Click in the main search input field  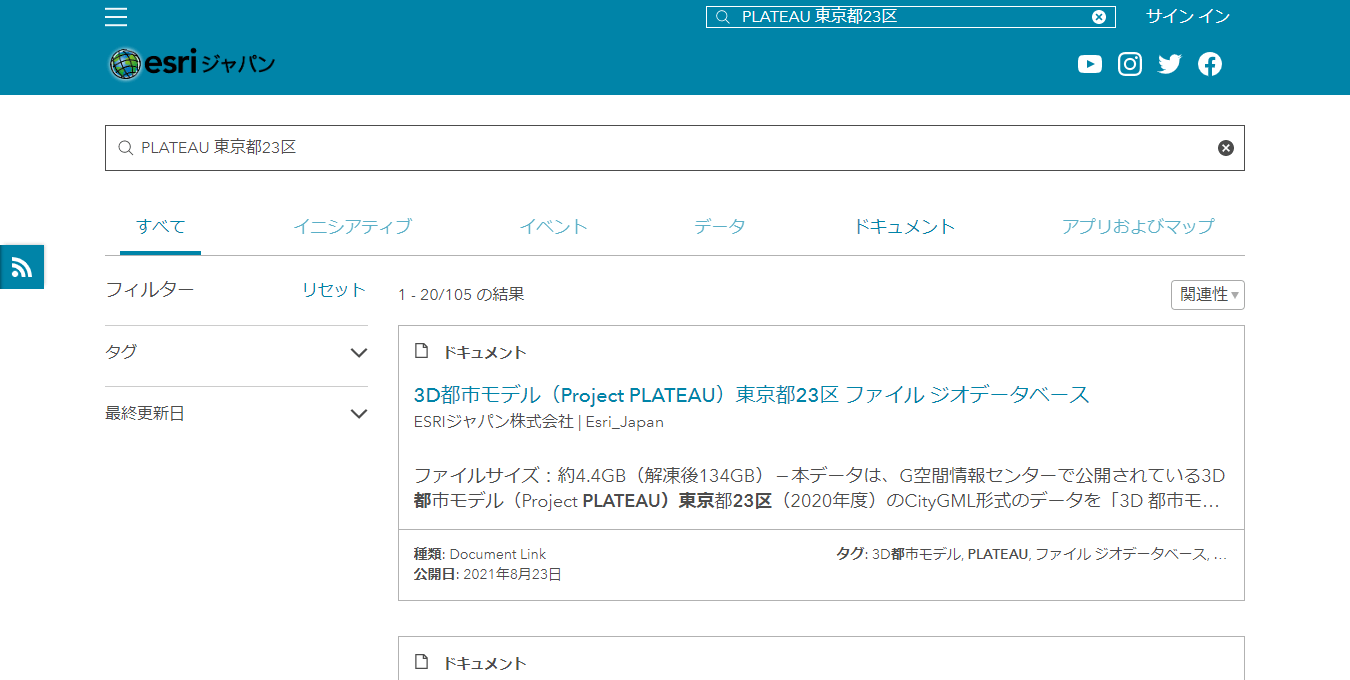coord(675,148)
